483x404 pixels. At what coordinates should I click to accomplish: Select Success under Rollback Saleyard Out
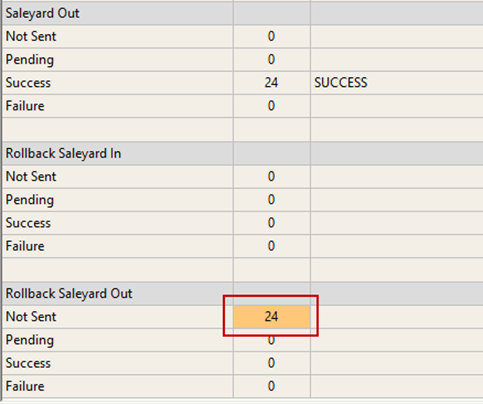tap(28, 363)
